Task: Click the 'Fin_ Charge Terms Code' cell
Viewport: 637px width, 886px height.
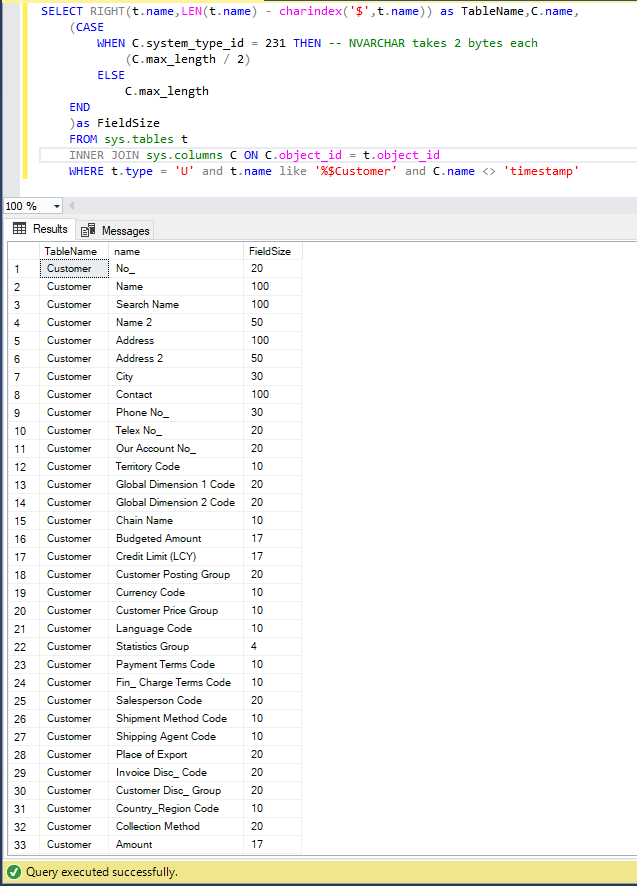Action: tap(176, 683)
